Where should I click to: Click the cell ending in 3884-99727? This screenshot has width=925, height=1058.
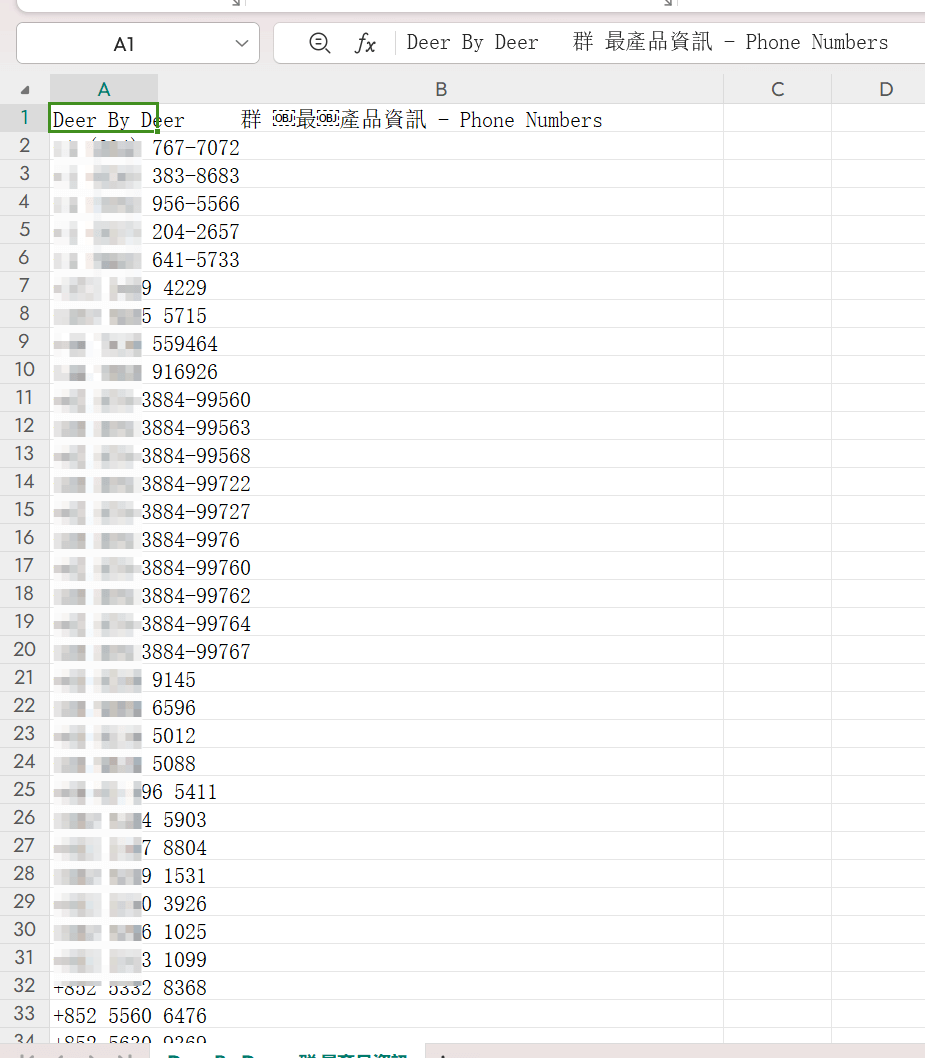coord(104,510)
